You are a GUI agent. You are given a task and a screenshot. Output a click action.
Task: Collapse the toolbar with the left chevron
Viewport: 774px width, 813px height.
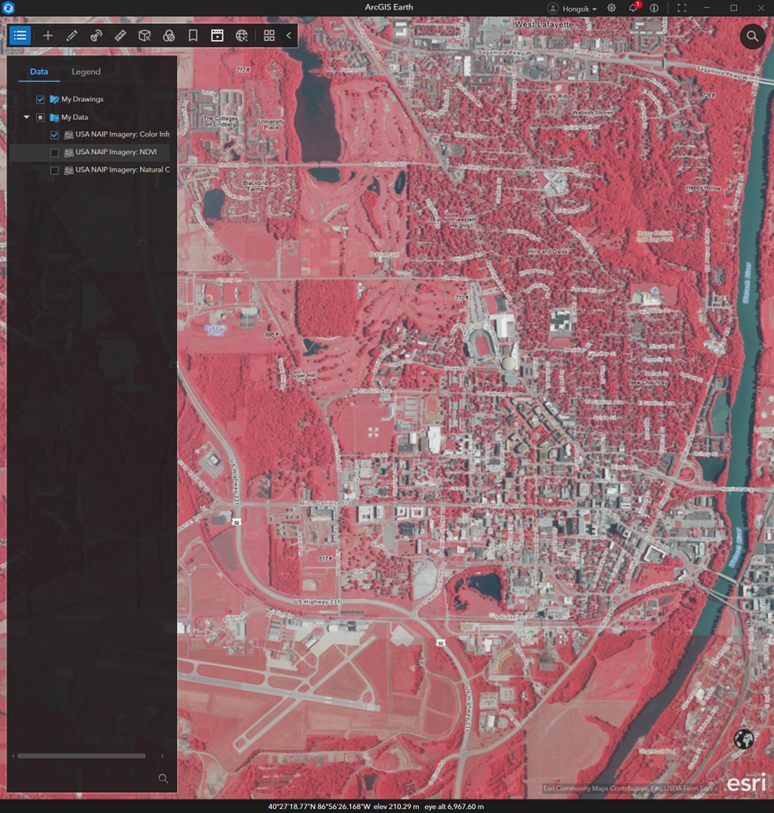pos(289,36)
